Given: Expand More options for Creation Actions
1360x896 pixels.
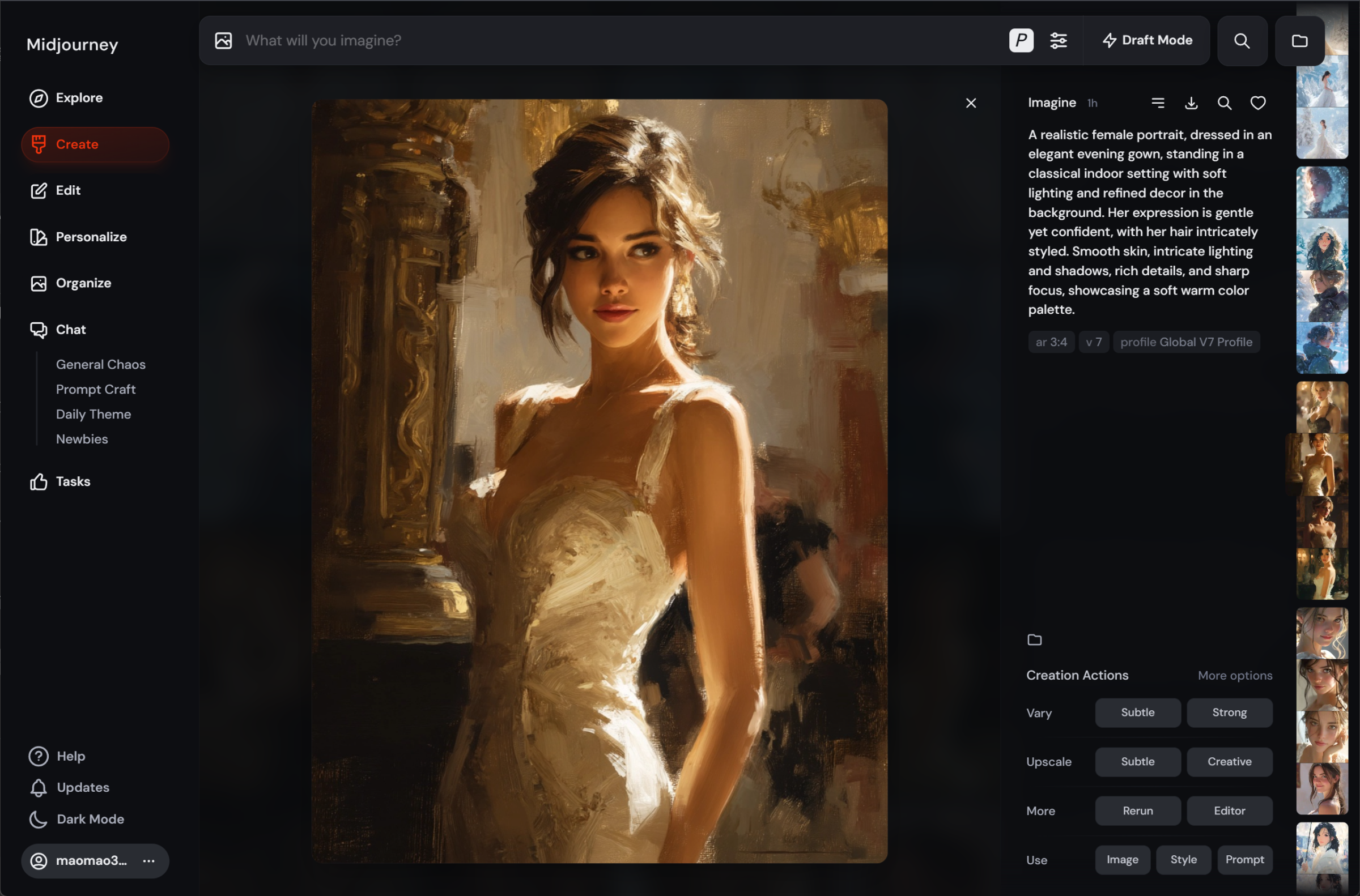Looking at the screenshot, I should click(x=1235, y=676).
